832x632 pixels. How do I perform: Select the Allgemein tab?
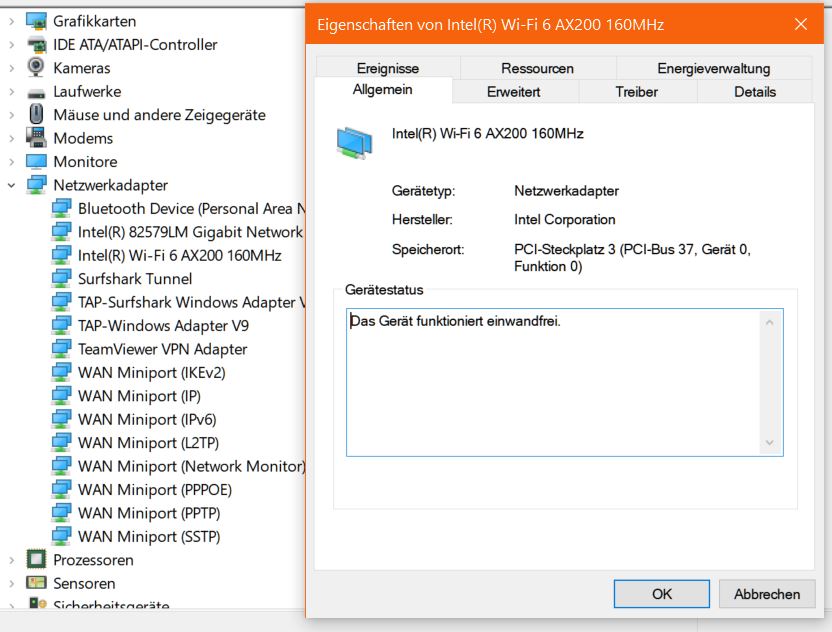(x=383, y=90)
